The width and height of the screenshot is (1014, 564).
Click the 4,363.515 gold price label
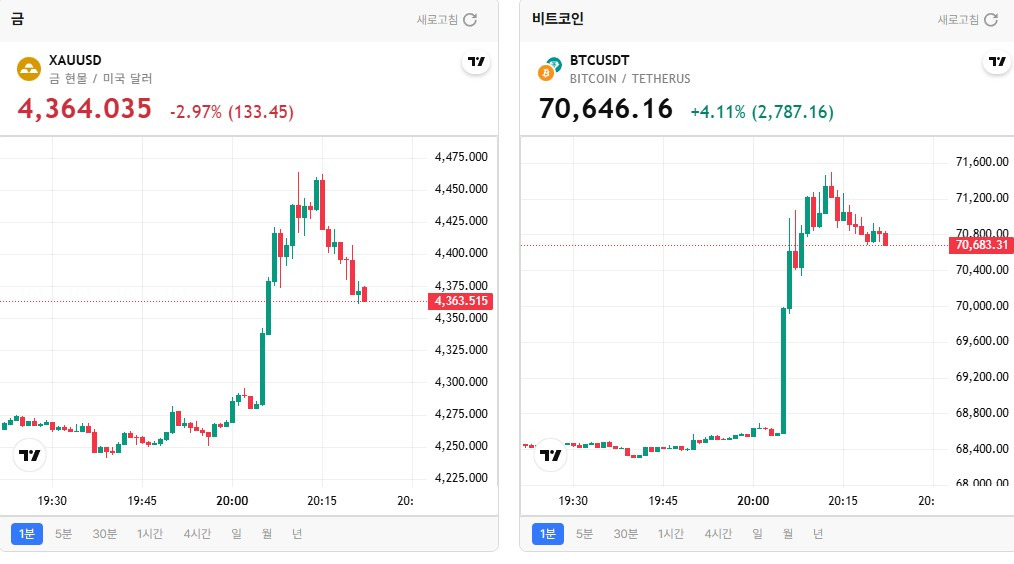(x=460, y=301)
